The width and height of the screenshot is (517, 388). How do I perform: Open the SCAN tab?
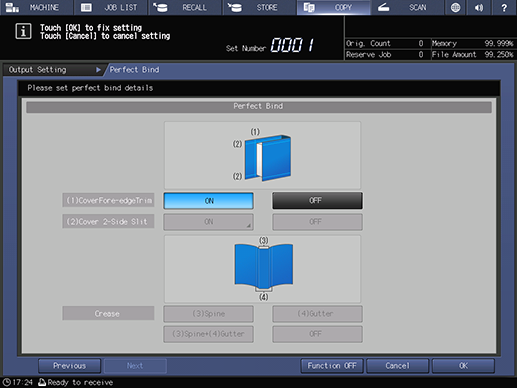[407, 7]
